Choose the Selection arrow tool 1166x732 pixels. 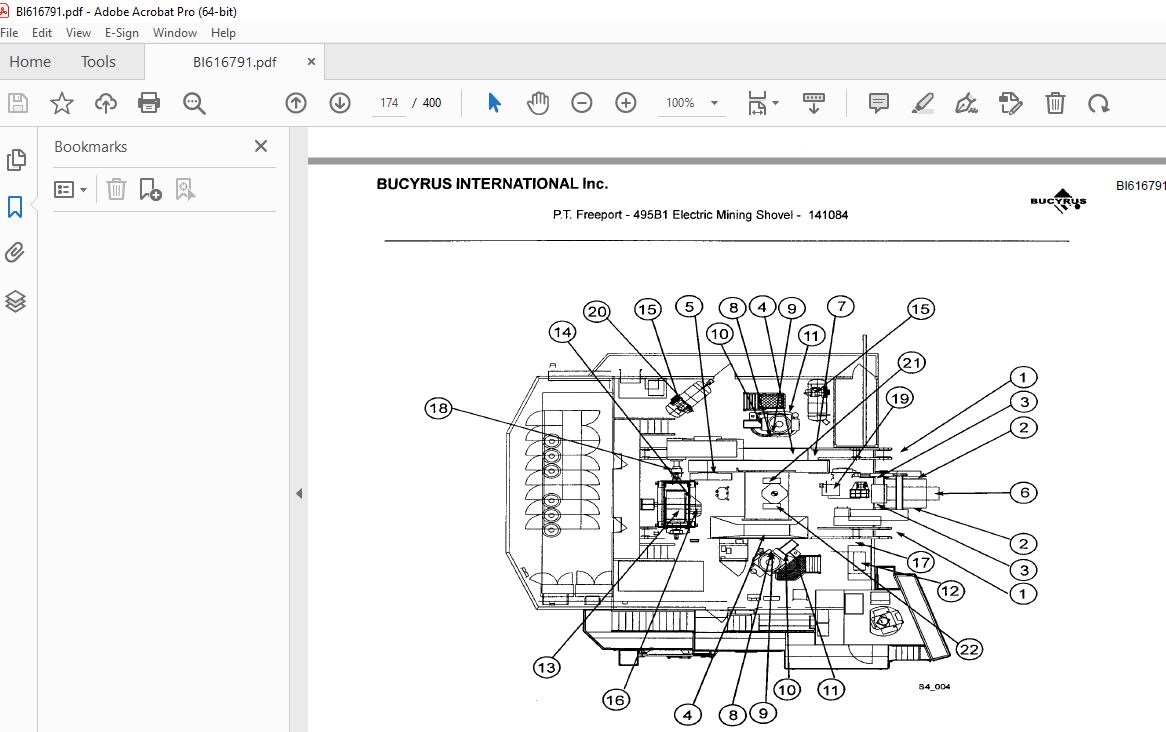click(495, 103)
